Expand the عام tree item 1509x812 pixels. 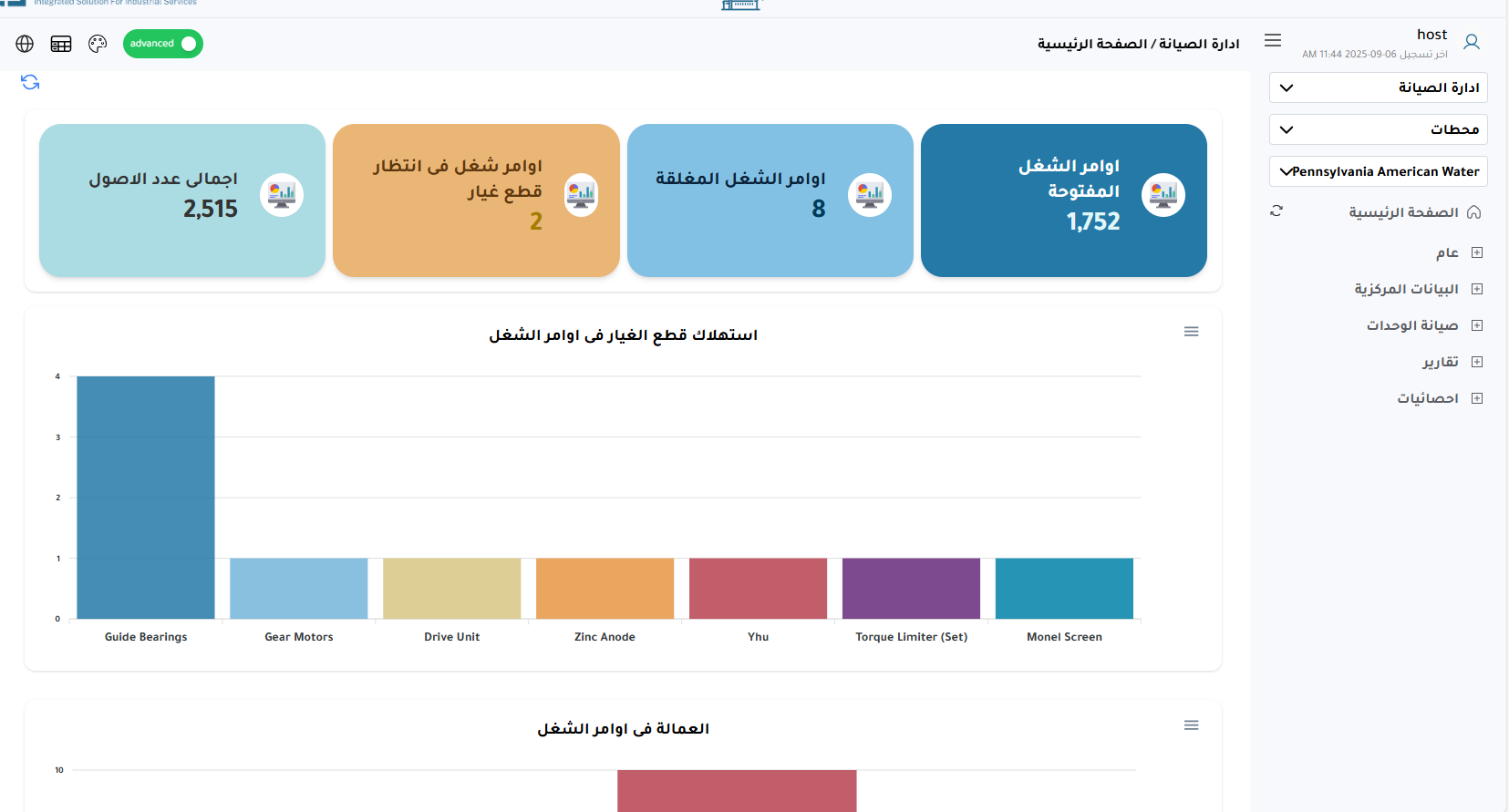(1477, 252)
